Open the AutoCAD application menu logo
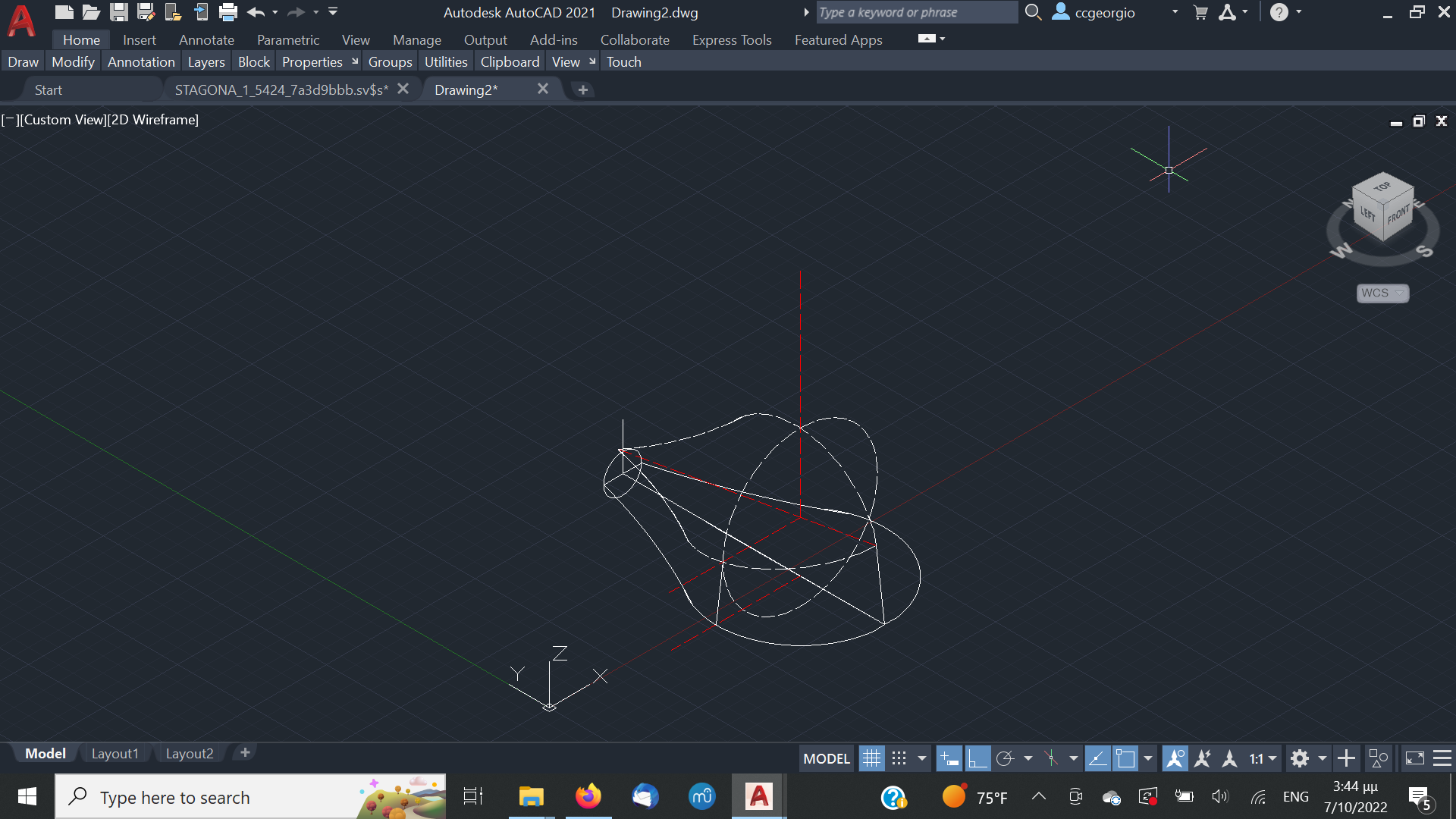The width and height of the screenshot is (1456, 819). pyautogui.click(x=21, y=21)
